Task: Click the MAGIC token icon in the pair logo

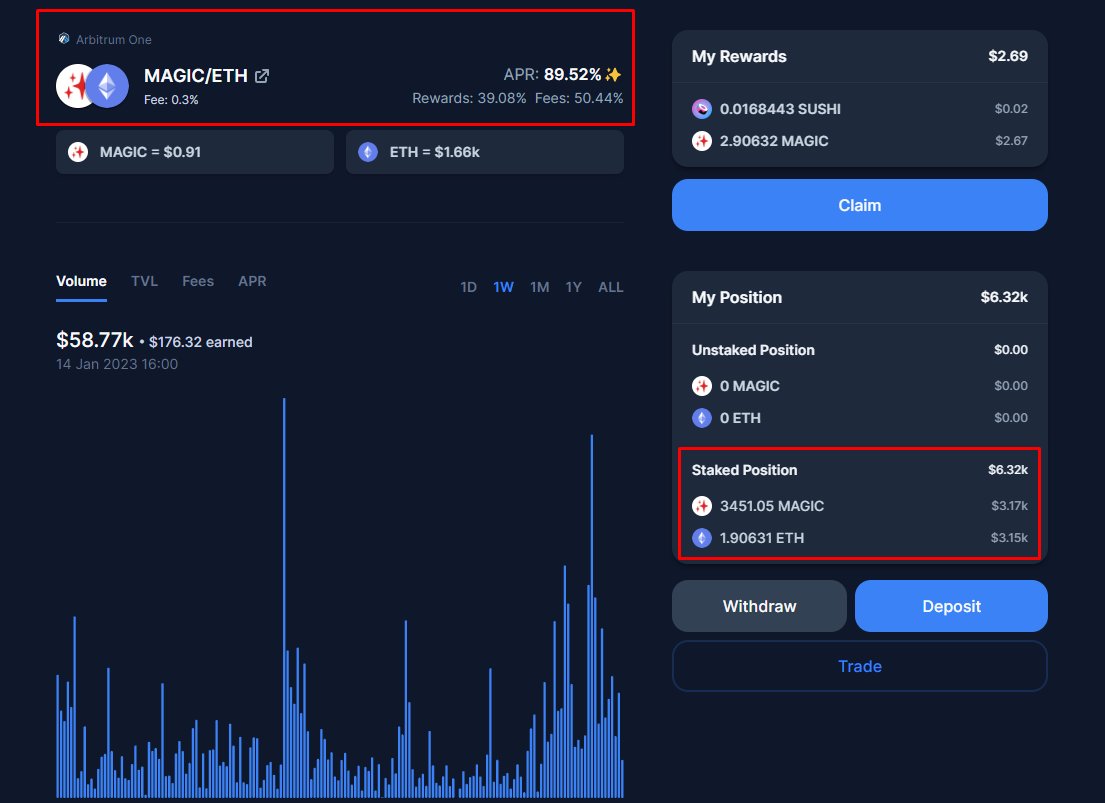Action: click(78, 86)
